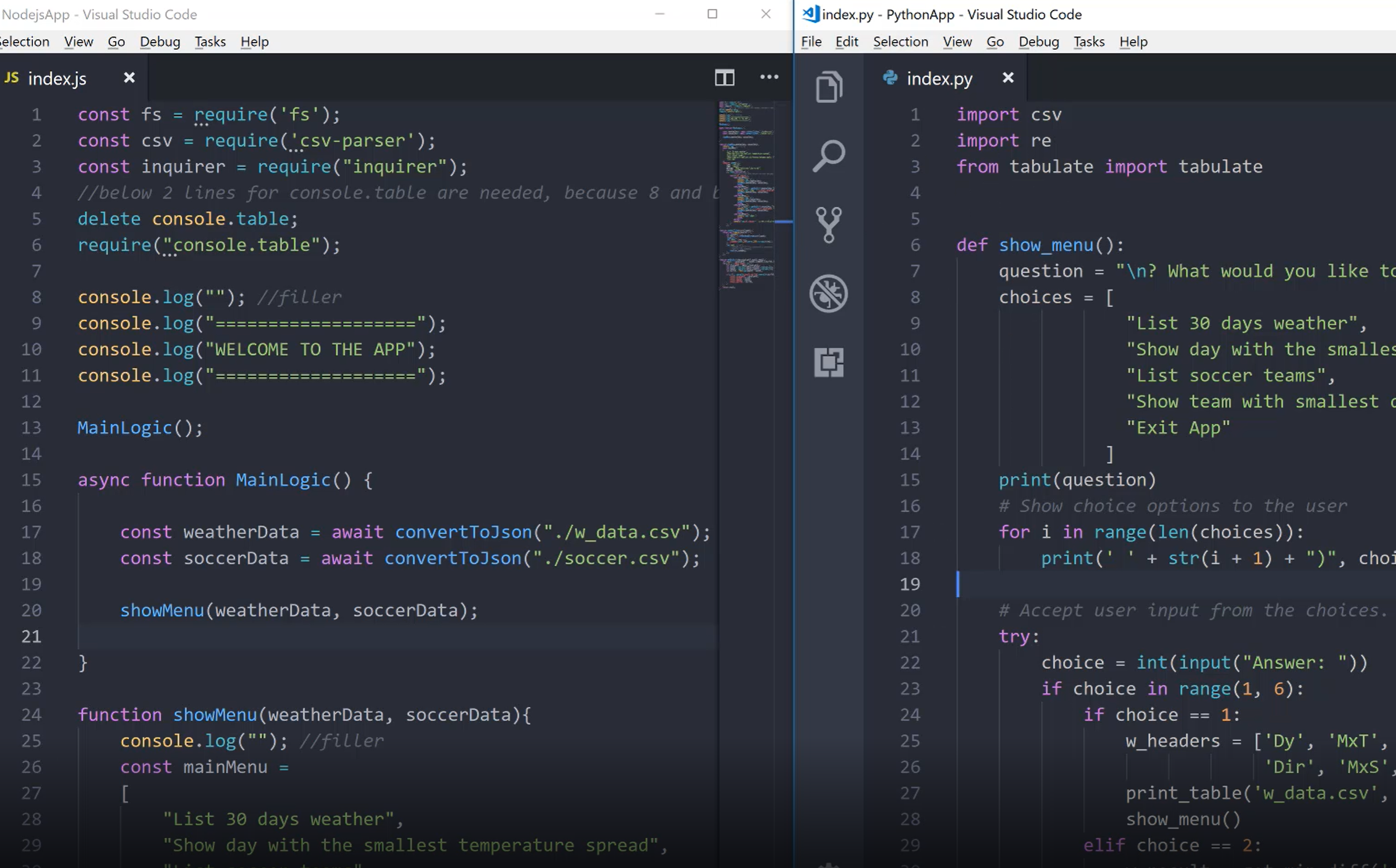Click 'def show_menu():' in index.py
This screenshot has width=1396, height=868.
[x=1040, y=245]
